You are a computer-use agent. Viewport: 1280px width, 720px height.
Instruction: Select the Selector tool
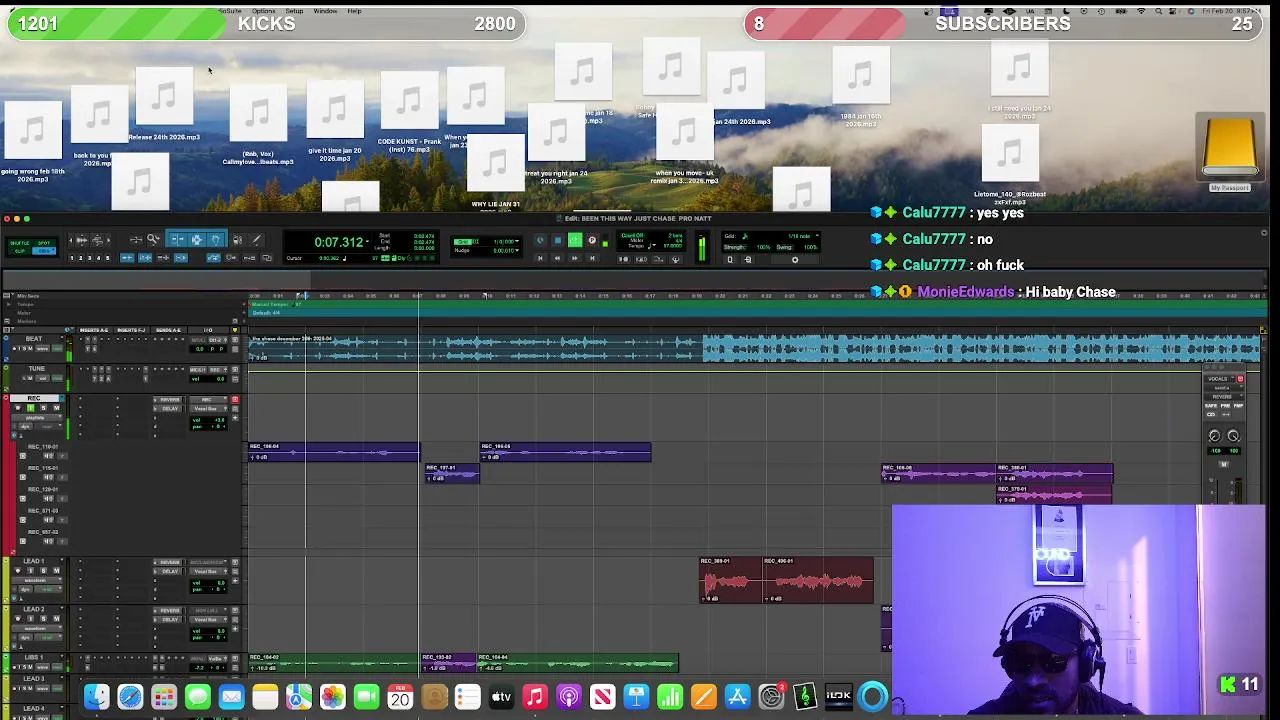(x=196, y=239)
